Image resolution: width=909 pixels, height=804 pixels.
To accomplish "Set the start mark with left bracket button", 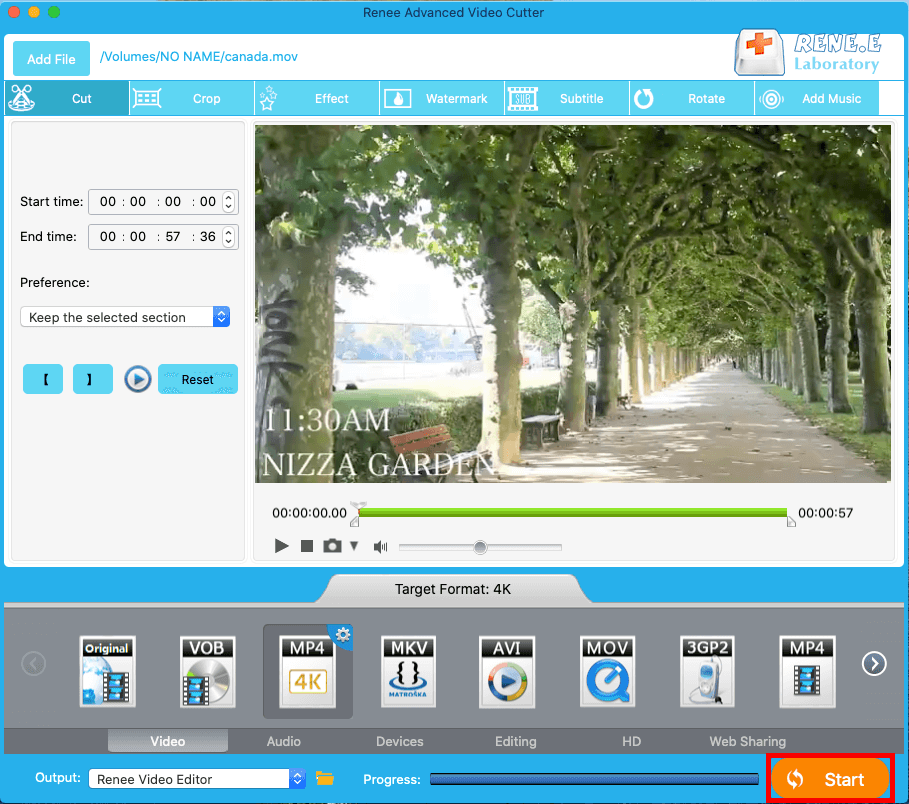I will coord(43,379).
